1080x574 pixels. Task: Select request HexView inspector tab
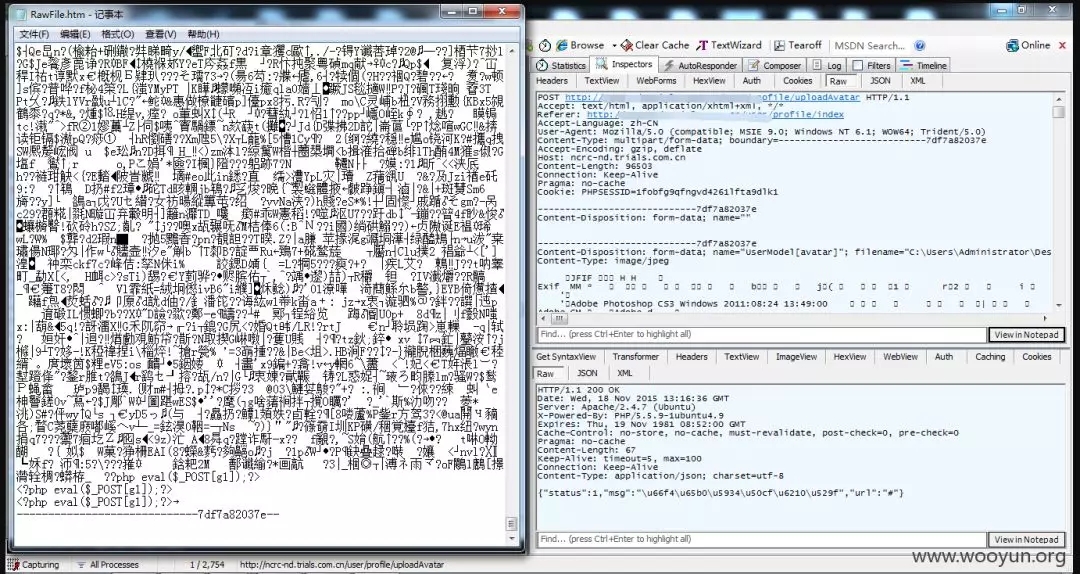[x=709, y=81]
